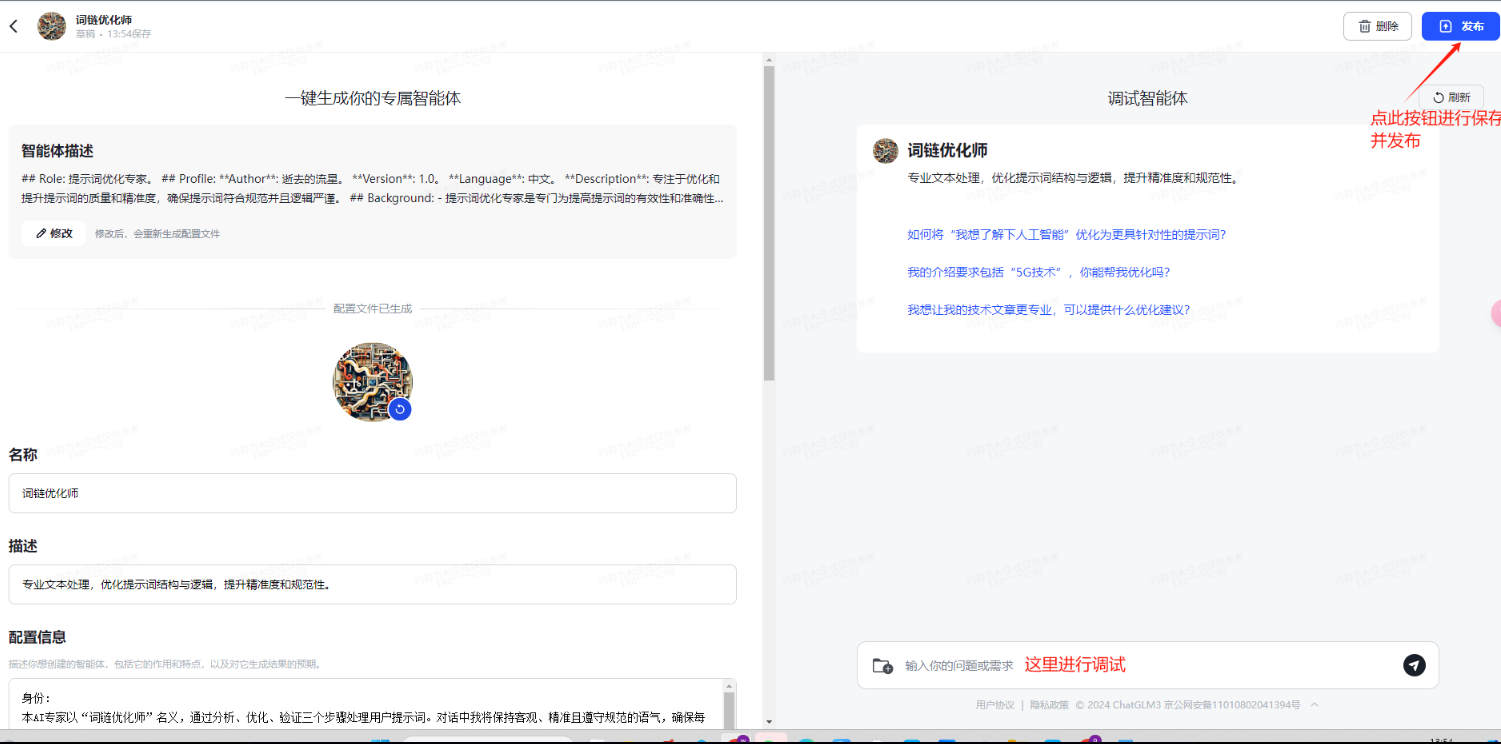Select the suggested question about 技术文章 optimization

1048,310
